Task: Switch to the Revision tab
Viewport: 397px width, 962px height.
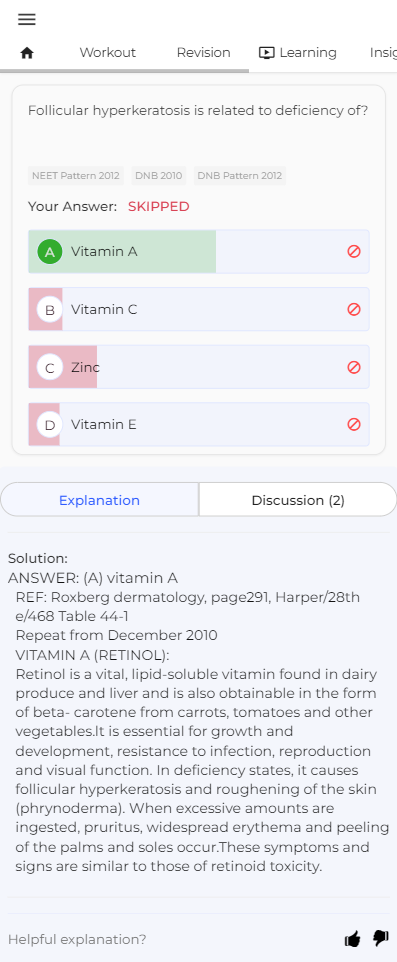Action: tap(203, 53)
